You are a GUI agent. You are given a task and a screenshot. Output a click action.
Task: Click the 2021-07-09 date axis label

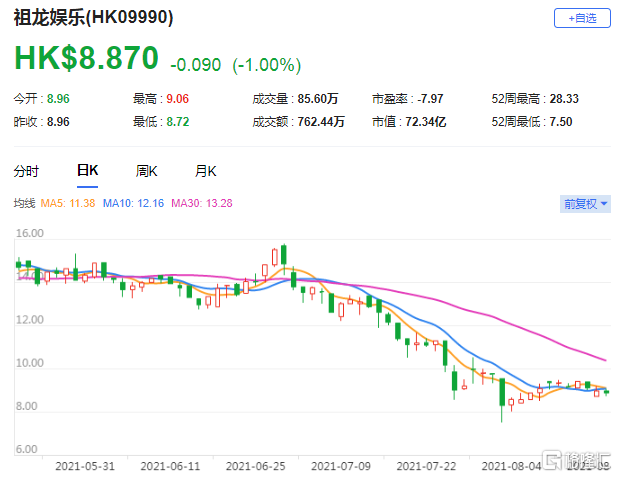click(341, 466)
